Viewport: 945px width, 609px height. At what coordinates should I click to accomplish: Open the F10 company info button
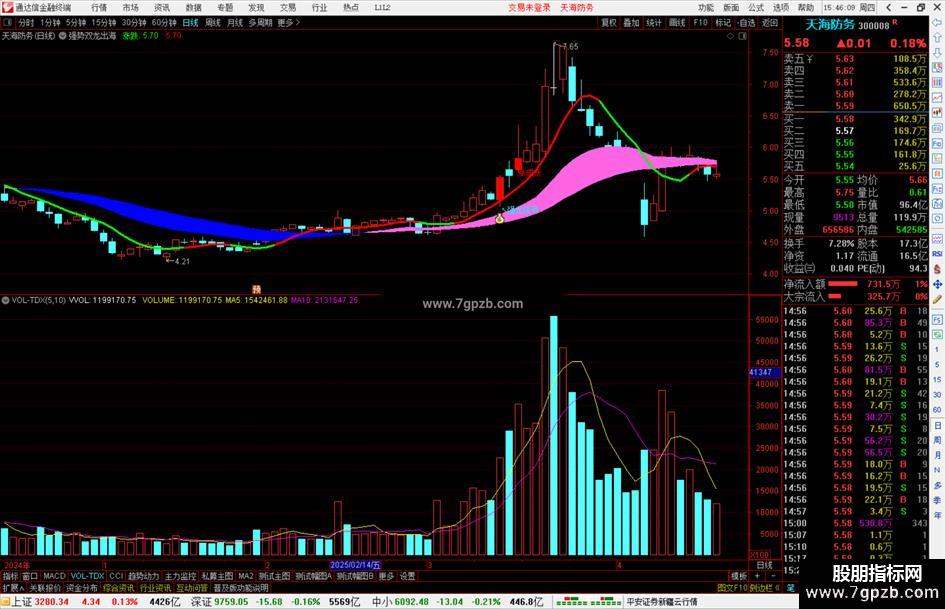point(700,22)
